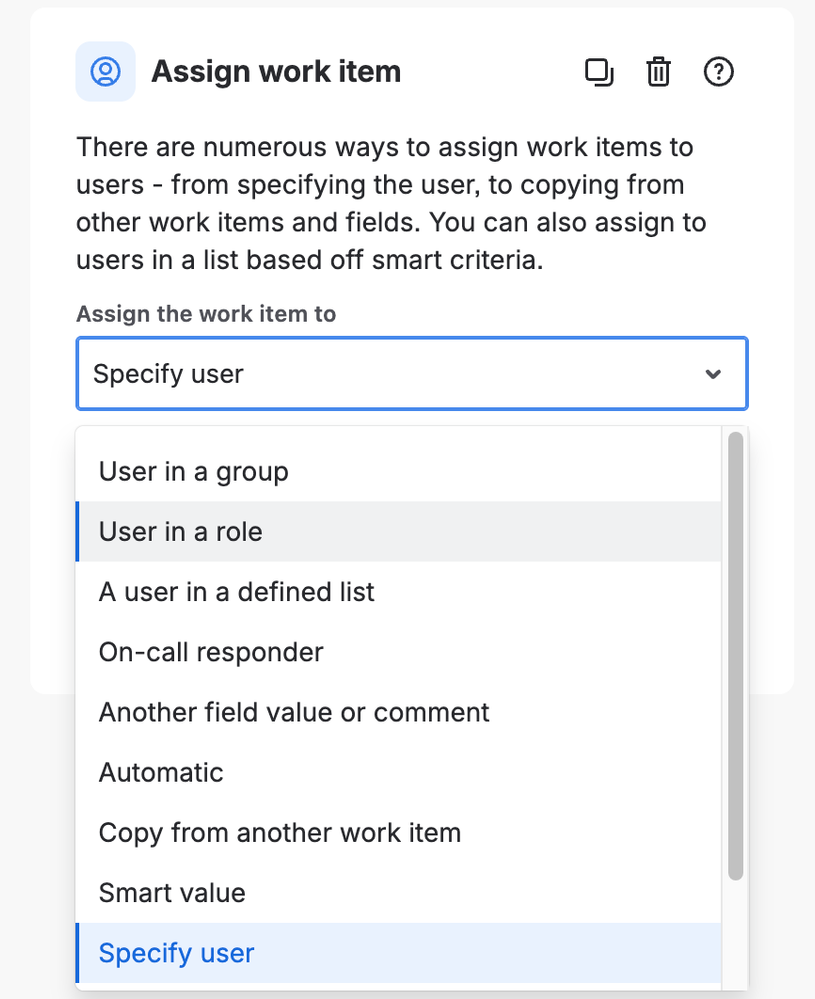This screenshot has height=999, width=815.
Task: Delete the component using the trash icon
Action: (658, 72)
